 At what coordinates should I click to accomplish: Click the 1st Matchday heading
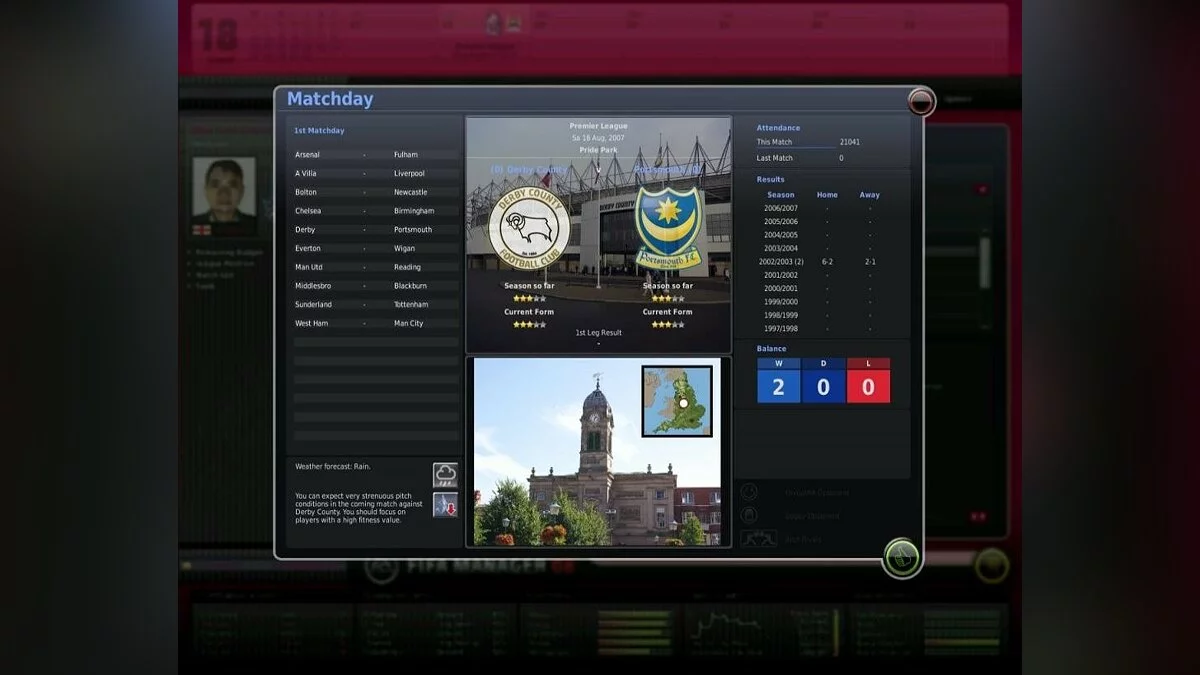pyautogui.click(x=319, y=131)
